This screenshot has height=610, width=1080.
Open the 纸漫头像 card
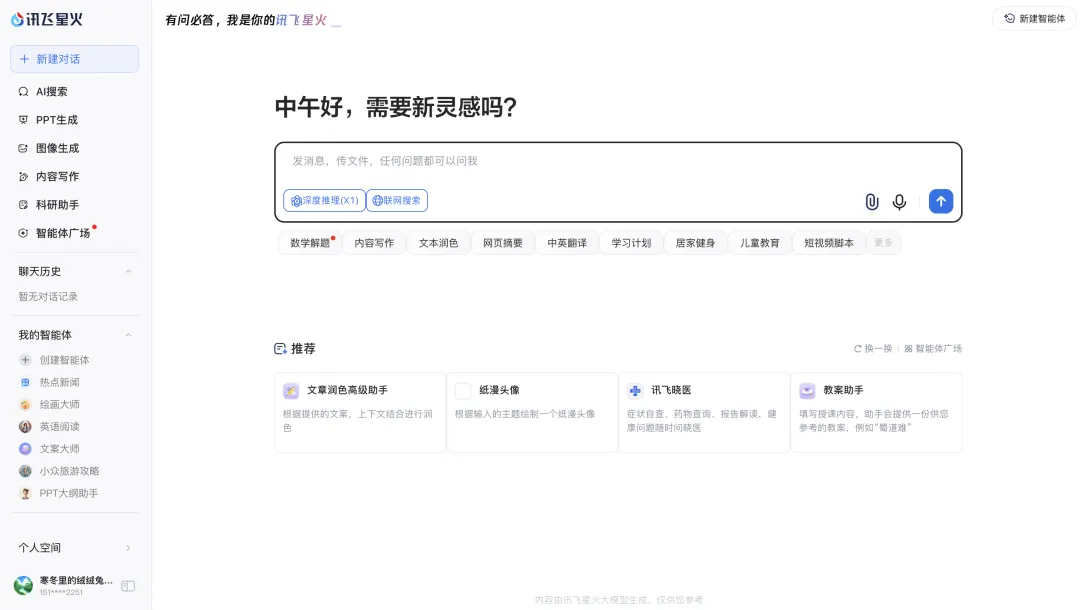[x=532, y=412]
